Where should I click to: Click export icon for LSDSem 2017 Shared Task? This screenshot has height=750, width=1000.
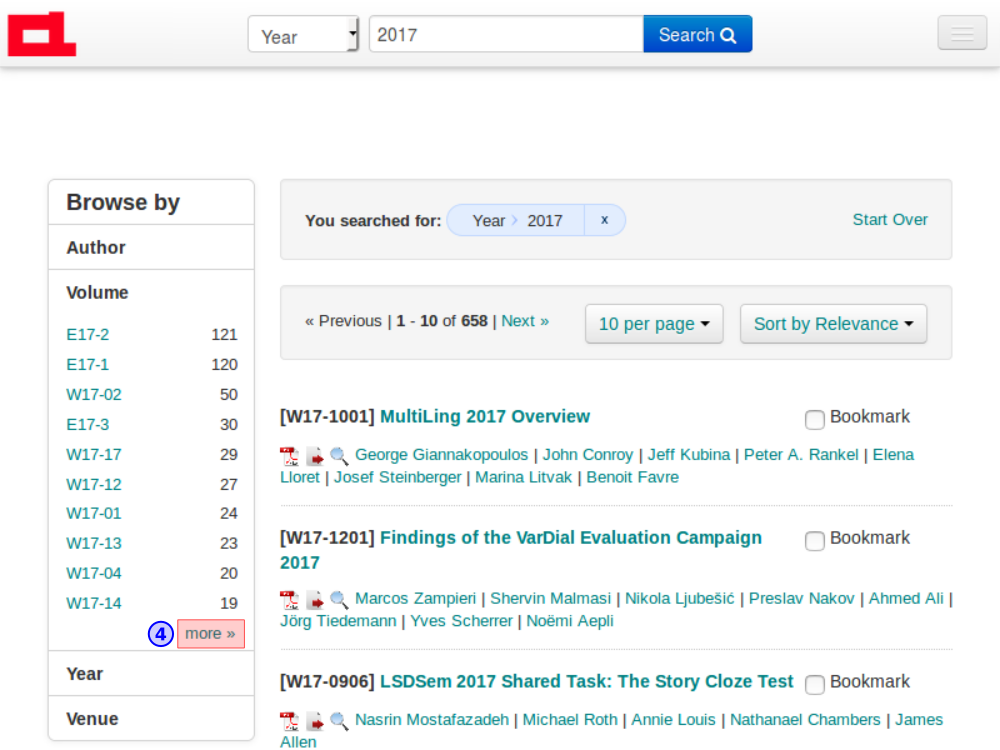[x=314, y=721]
